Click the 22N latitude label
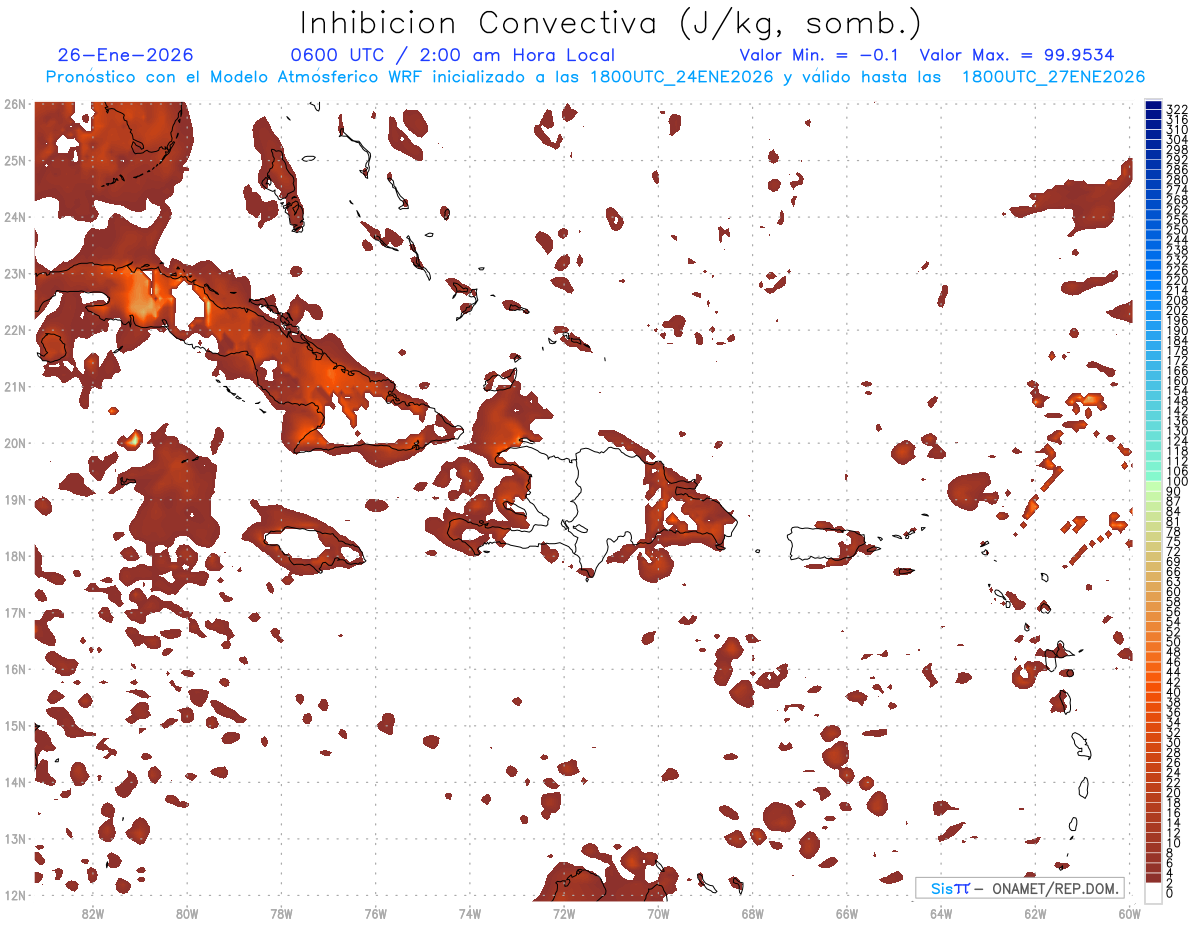This screenshot has height=927, width=1200. click(x=15, y=330)
